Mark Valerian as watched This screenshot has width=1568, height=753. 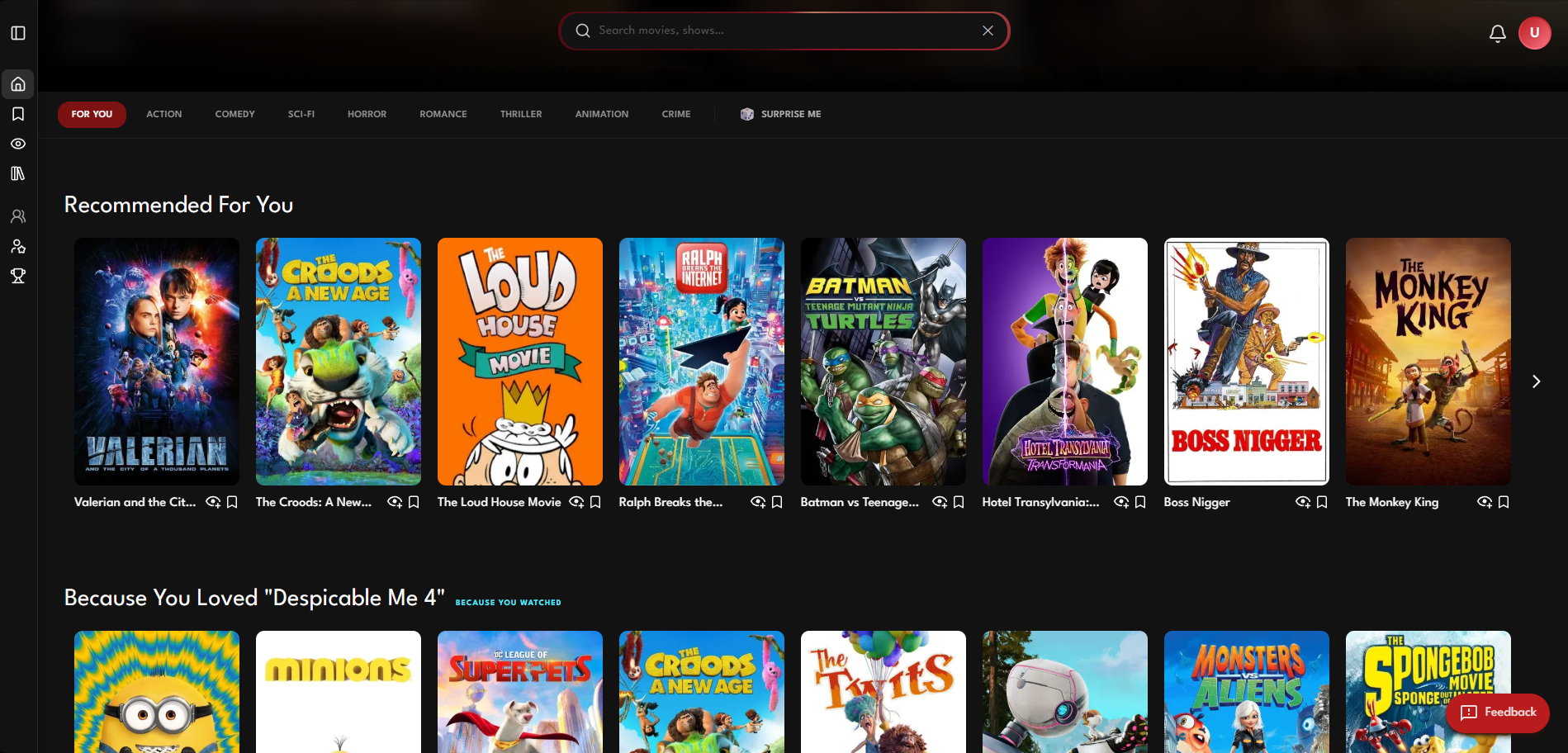(213, 502)
